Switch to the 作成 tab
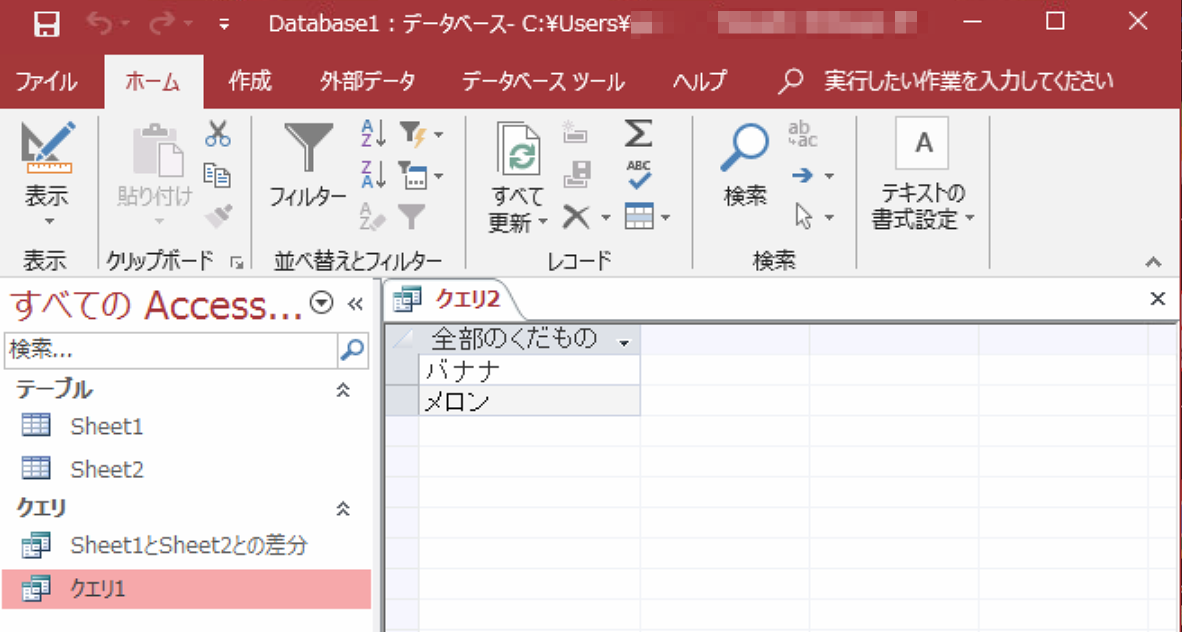This screenshot has height=632, width=1182. [x=250, y=81]
